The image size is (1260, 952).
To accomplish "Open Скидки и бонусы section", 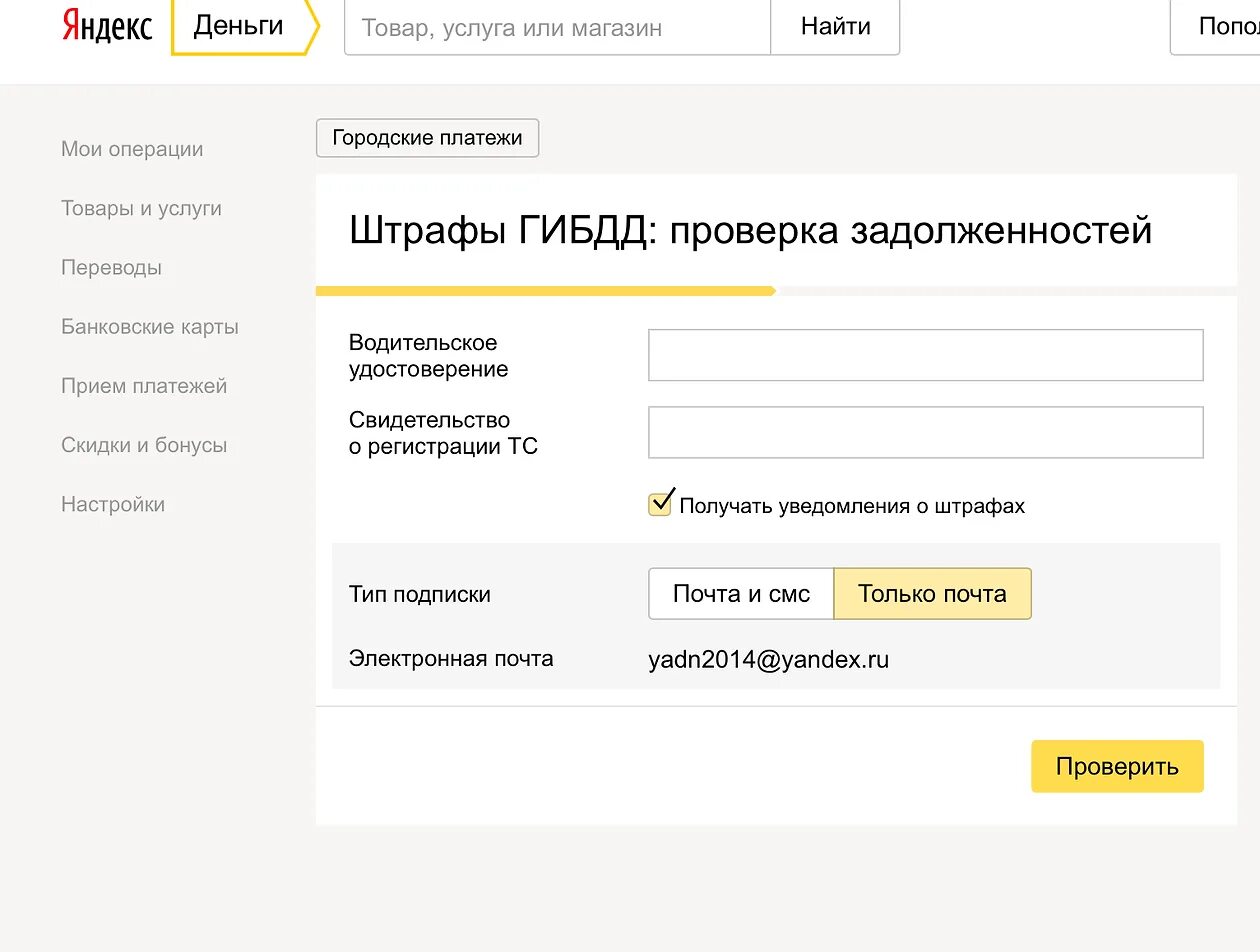I will pos(144,444).
